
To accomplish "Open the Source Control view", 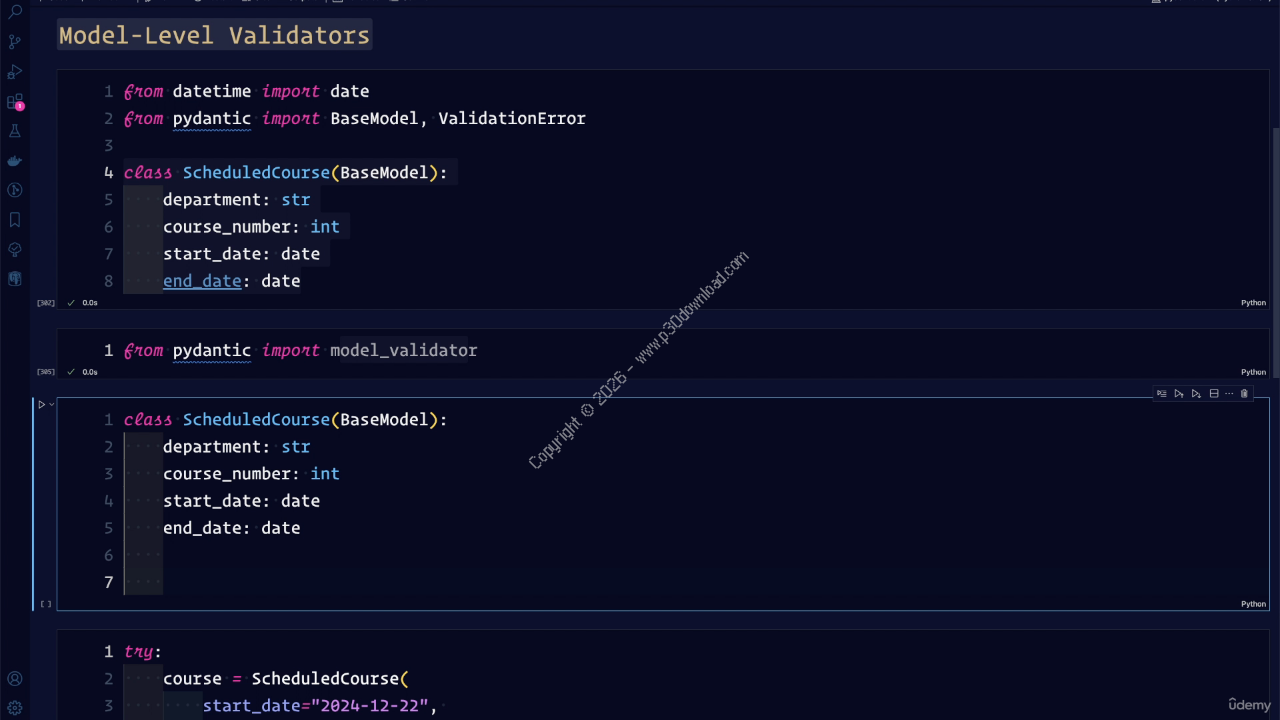I will (x=15, y=42).
